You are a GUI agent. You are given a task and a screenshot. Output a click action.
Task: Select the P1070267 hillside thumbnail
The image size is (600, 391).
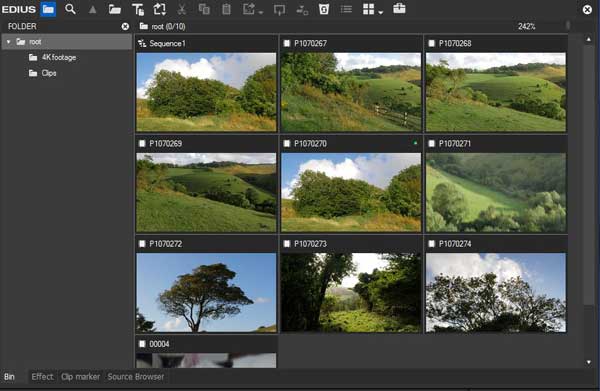click(x=351, y=92)
